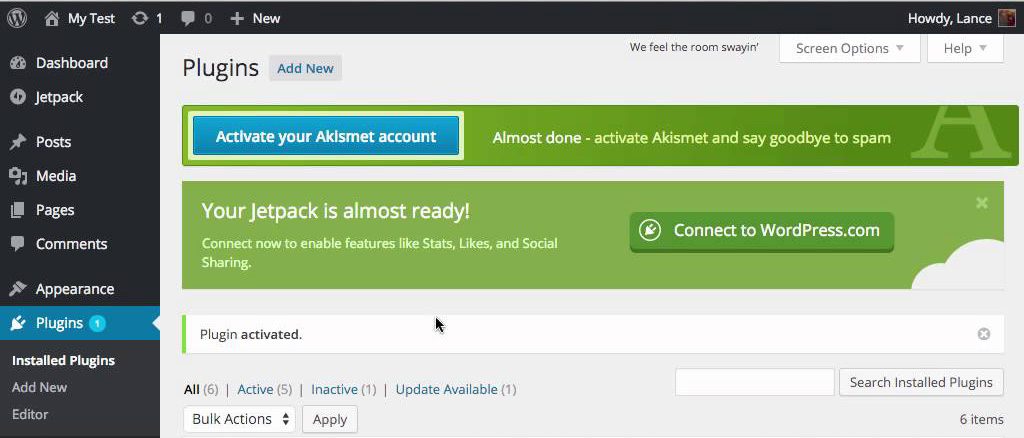Open the Dashboard menu item
The width and height of the screenshot is (1024, 438).
click(x=72, y=63)
